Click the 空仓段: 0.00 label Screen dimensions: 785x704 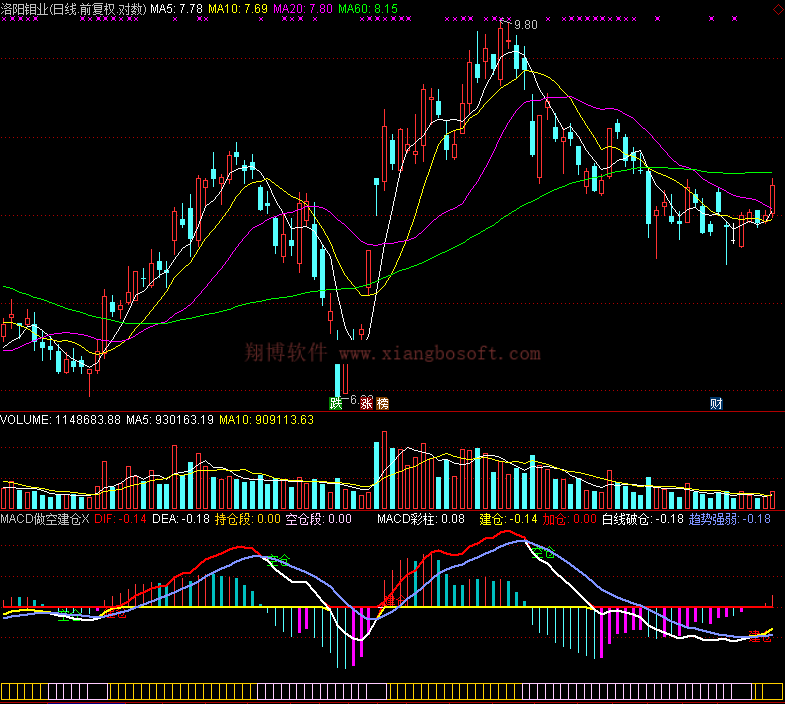319,519
